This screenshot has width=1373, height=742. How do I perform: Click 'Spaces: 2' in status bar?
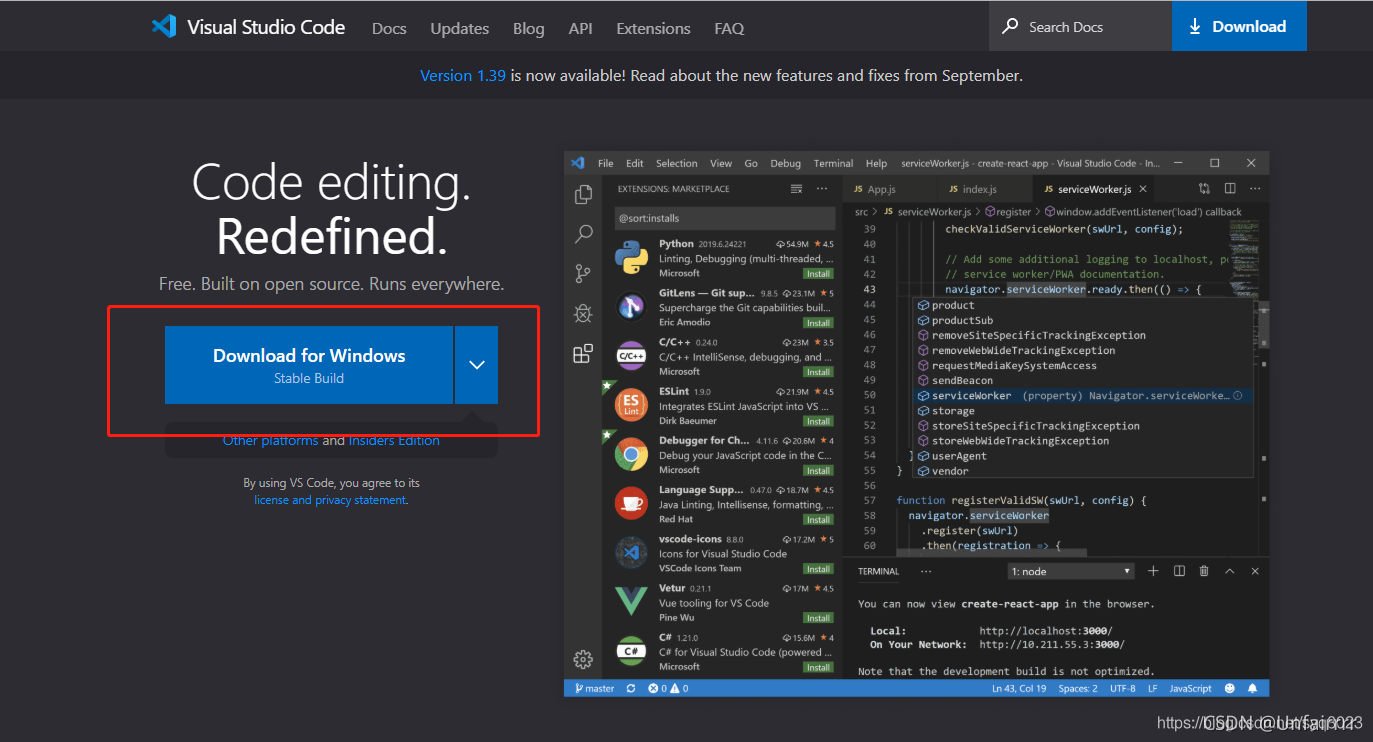(1078, 688)
